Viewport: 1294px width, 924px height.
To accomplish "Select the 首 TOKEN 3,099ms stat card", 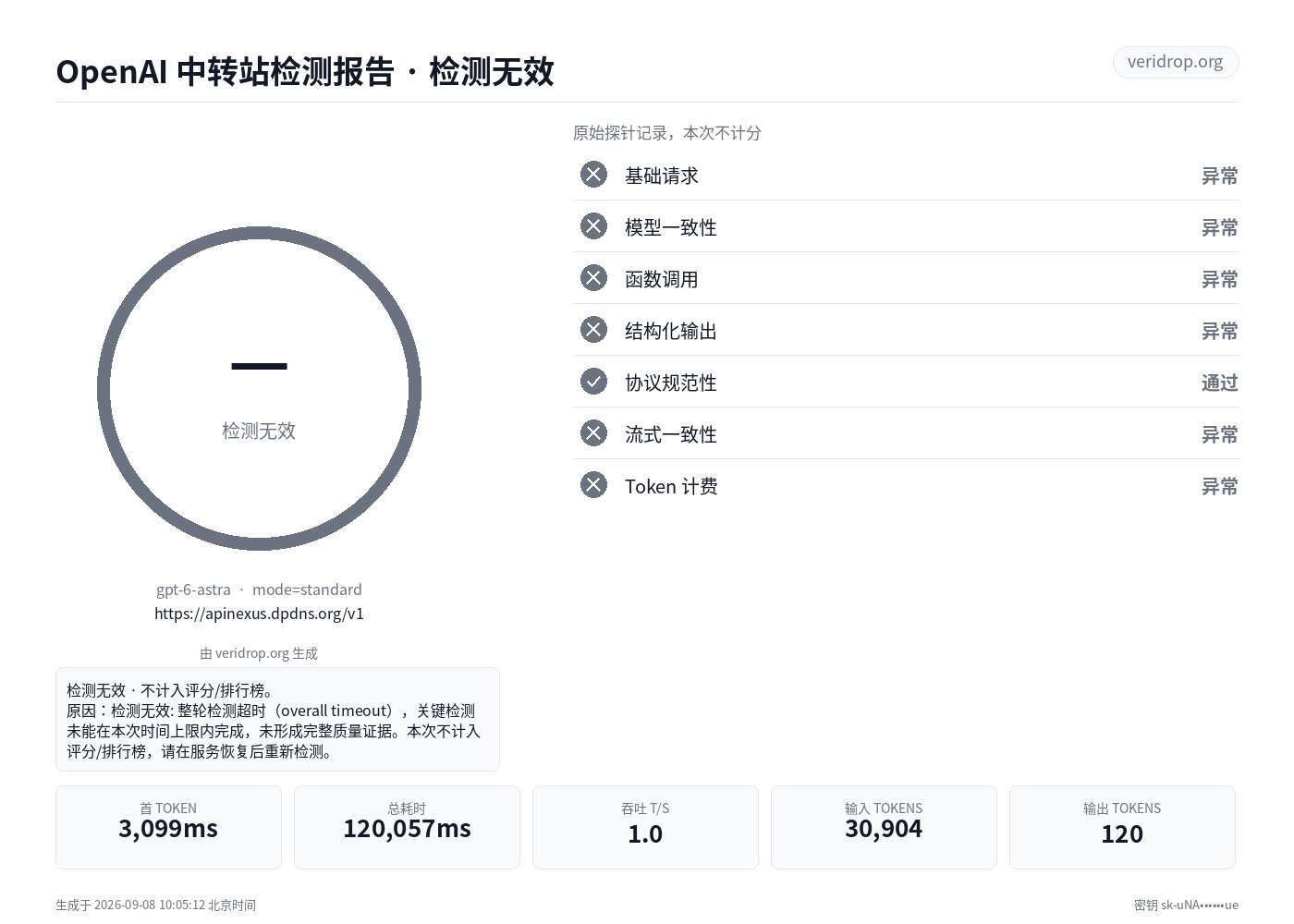I will click(x=168, y=827).
